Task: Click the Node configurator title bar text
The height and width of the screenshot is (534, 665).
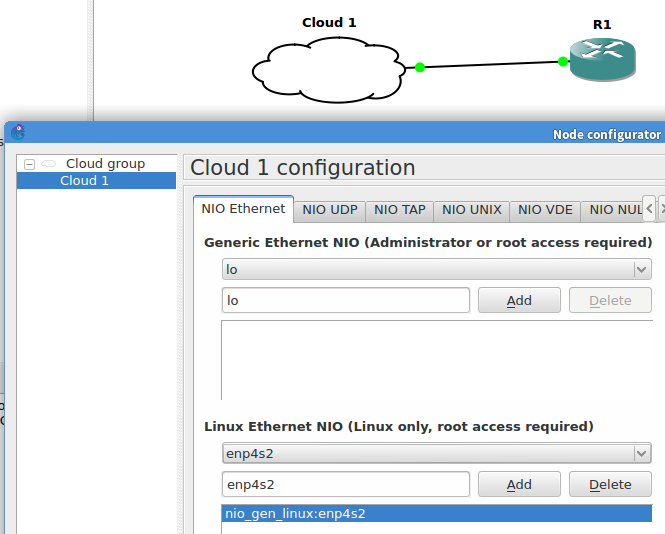Action: 606,134
